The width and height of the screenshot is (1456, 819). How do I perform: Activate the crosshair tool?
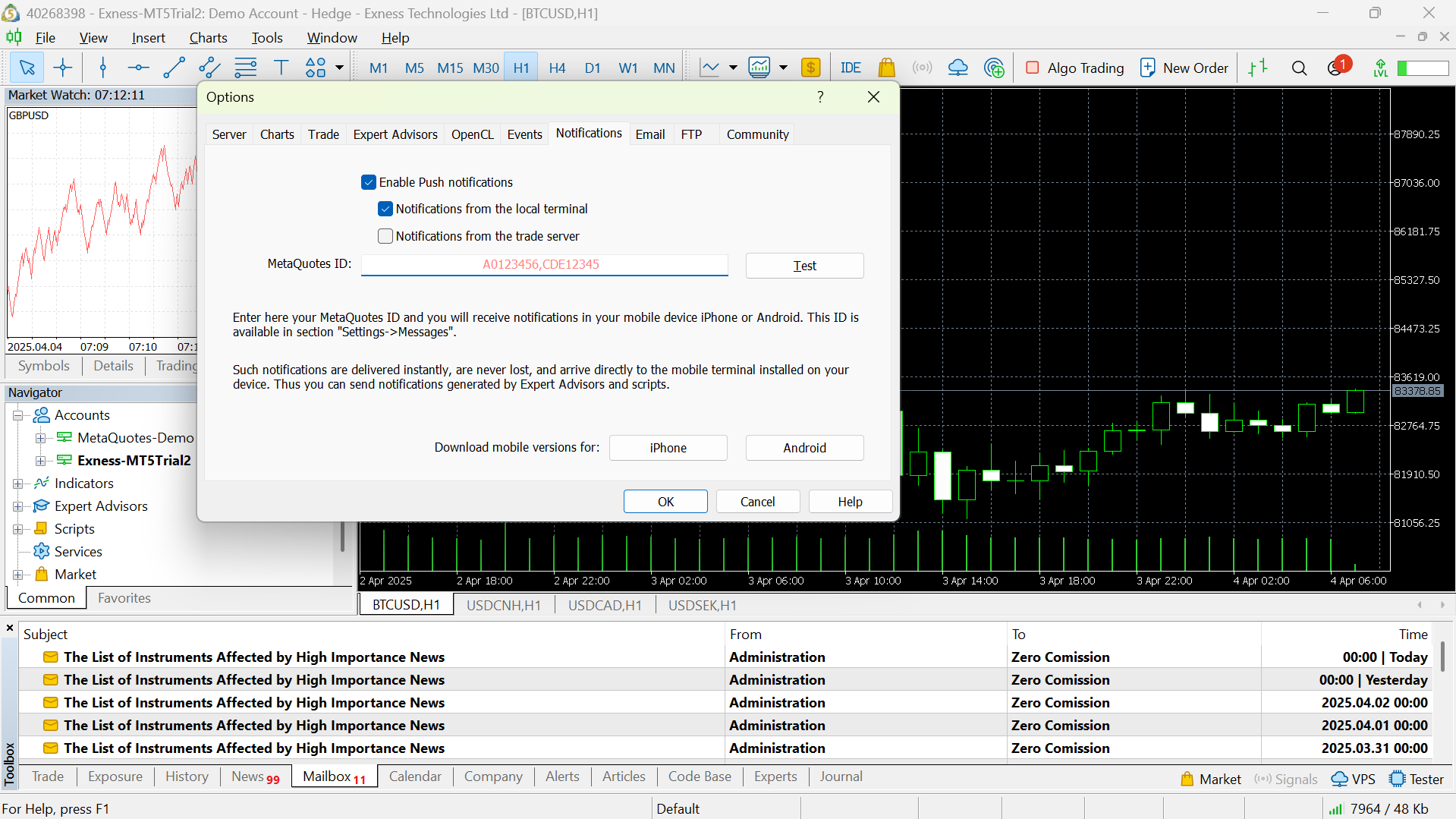tap(63, 68)
